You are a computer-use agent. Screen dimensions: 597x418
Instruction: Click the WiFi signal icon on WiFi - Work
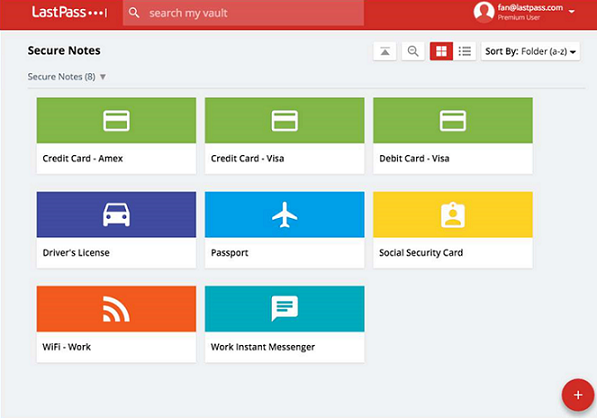tap(116, 309)
